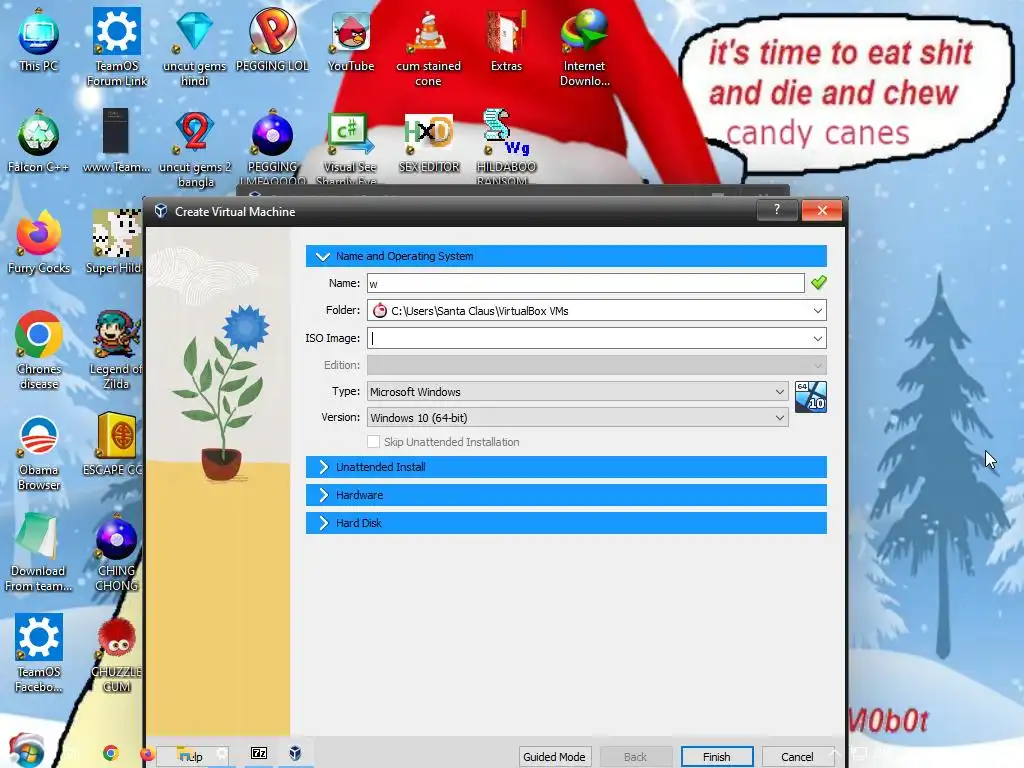This screenshot has height=768, width=1024.
Task: Select the uncut gems hindi diamond icon
Action: 195,47
